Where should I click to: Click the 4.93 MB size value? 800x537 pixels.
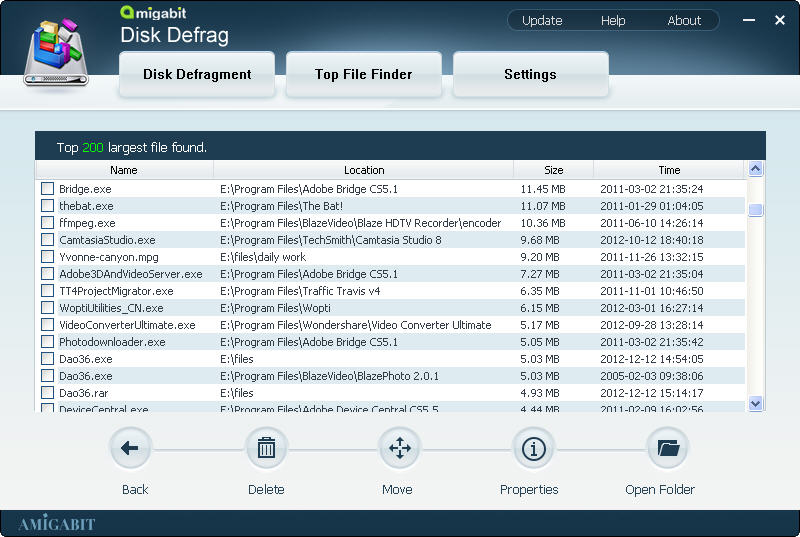[539, 393]
